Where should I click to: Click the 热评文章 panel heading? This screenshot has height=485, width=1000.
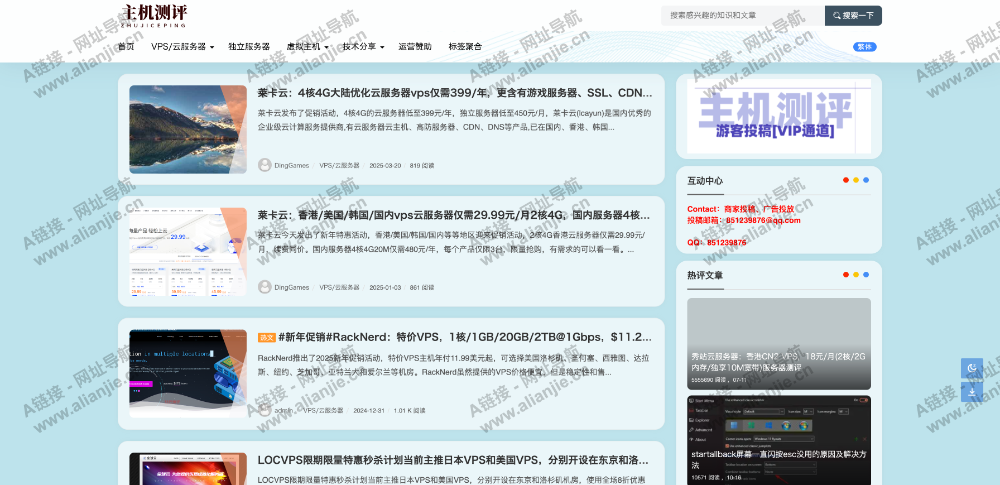(705, 275)
